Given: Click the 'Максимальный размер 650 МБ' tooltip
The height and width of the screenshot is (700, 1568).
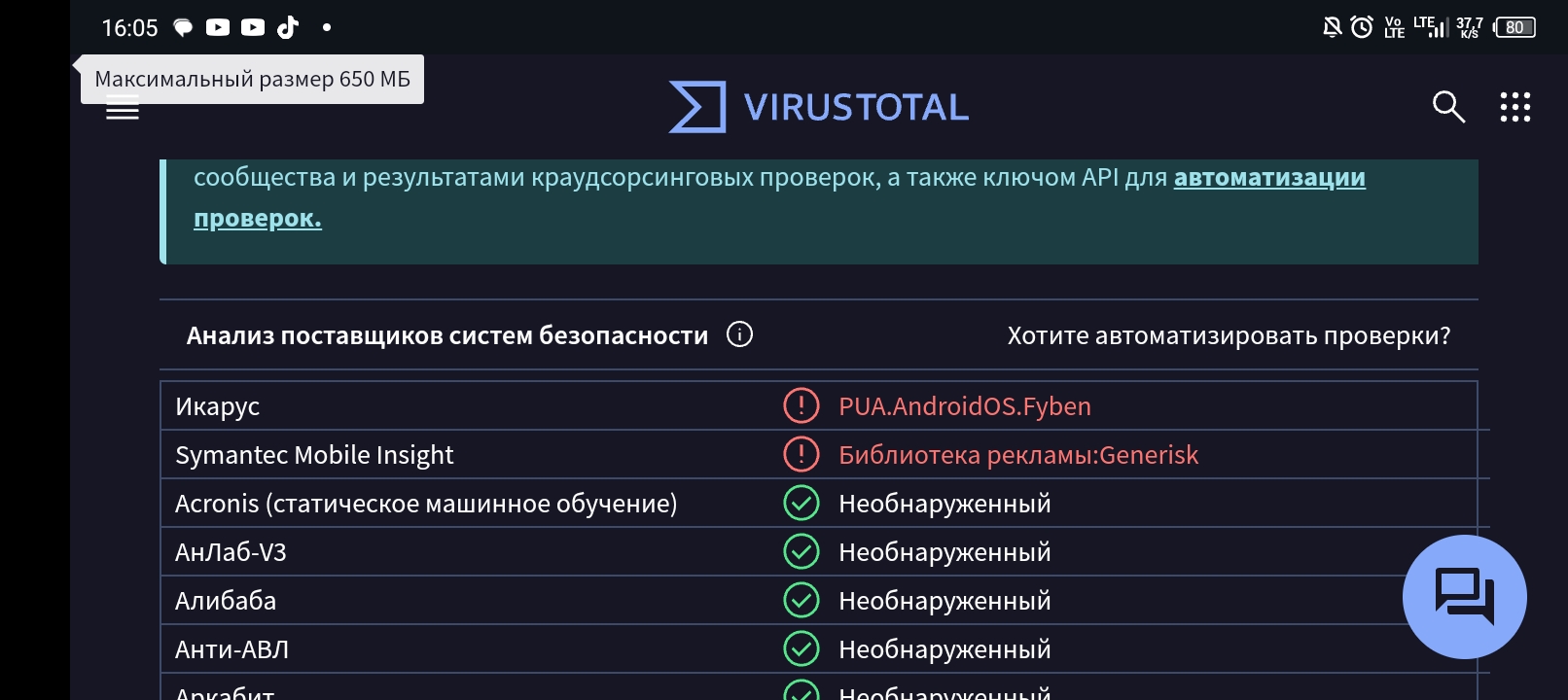Looking at the screenshot, I should [252, 79].
